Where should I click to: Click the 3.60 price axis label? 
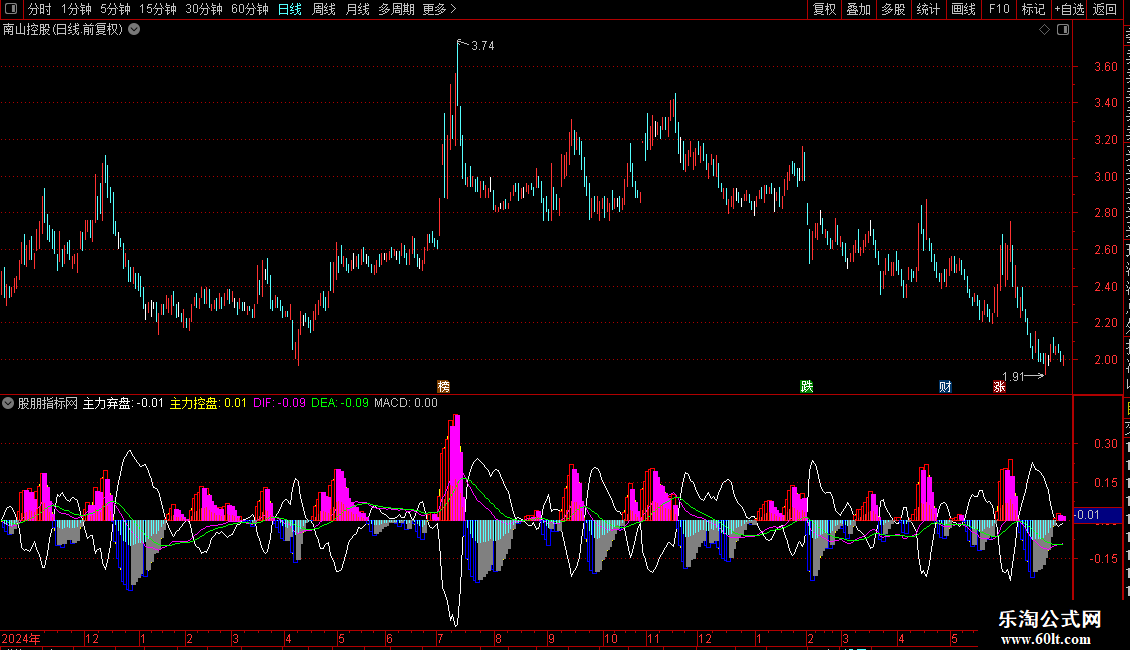tap(1105, 66)
